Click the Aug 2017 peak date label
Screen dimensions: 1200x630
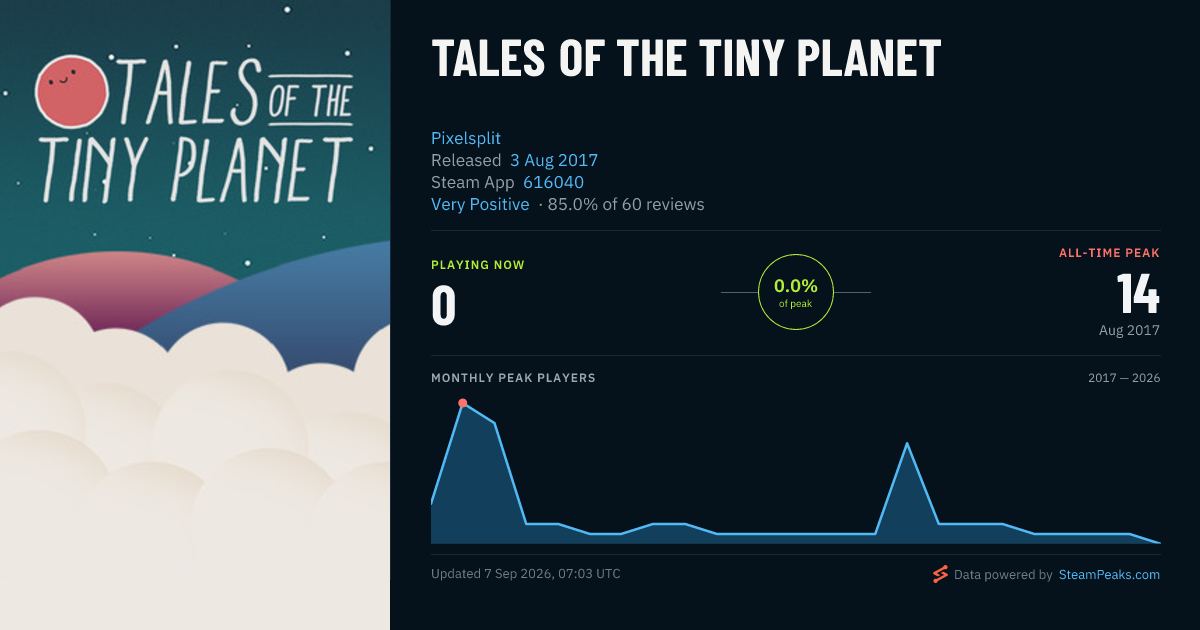click(1129, 330)
